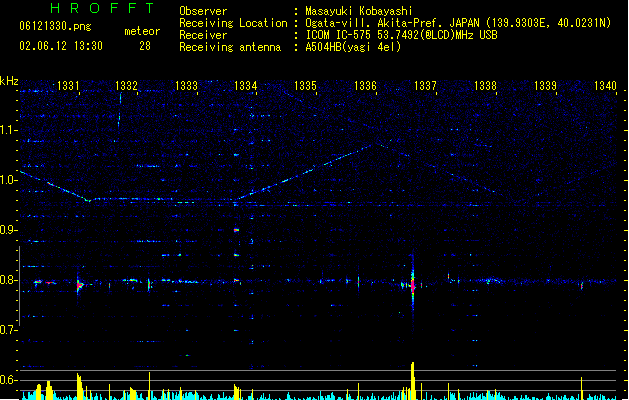Click the 0.8 kHz axis label
Screen dimensions: 629x400
pos(8,280)
